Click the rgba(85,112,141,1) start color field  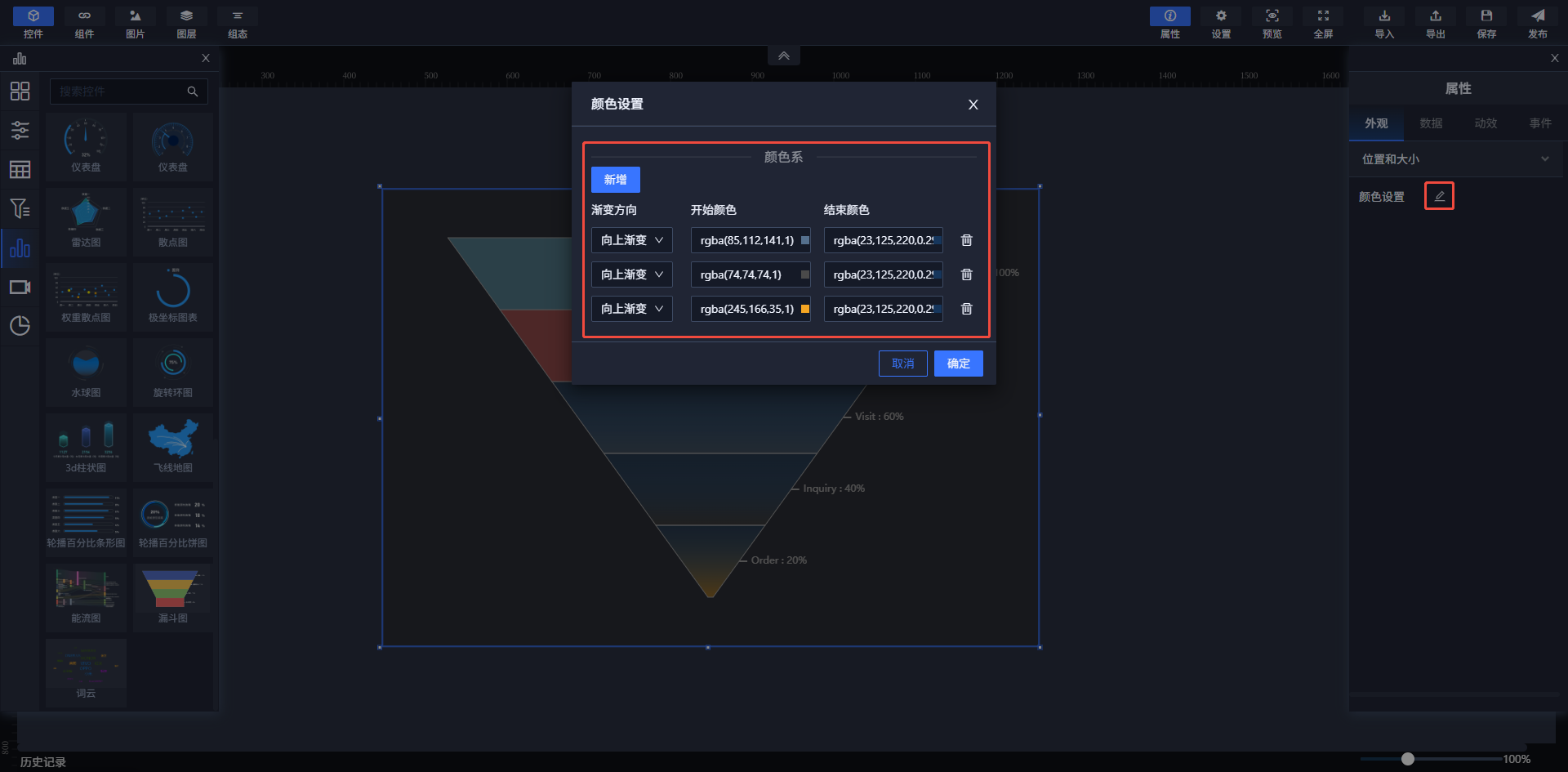click(751, 240)
